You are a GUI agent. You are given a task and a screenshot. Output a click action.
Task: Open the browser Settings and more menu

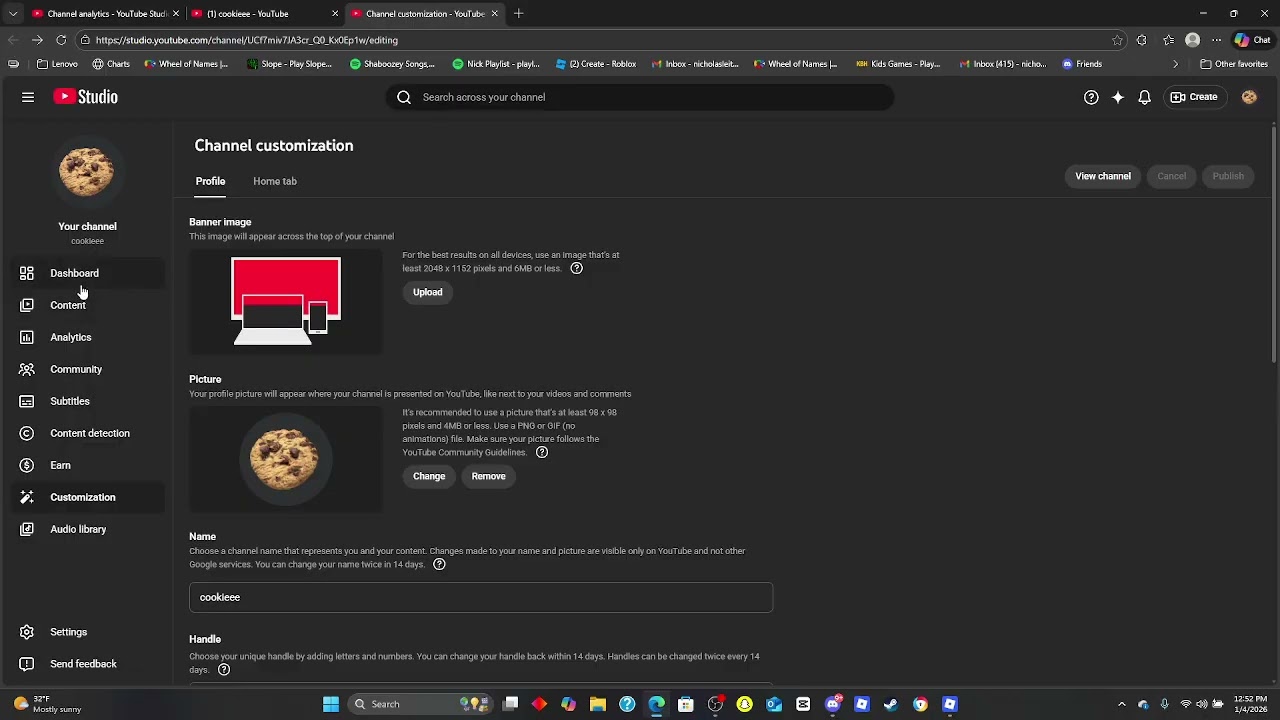[1216, 40]
